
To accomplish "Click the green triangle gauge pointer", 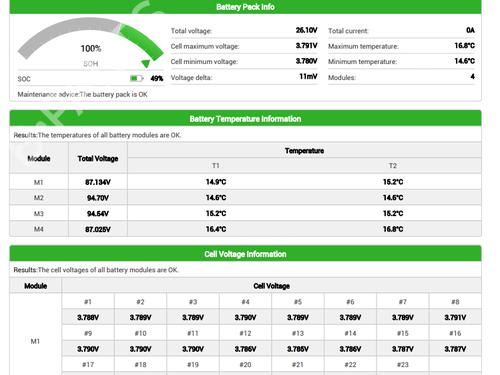I will coord(146,63).
